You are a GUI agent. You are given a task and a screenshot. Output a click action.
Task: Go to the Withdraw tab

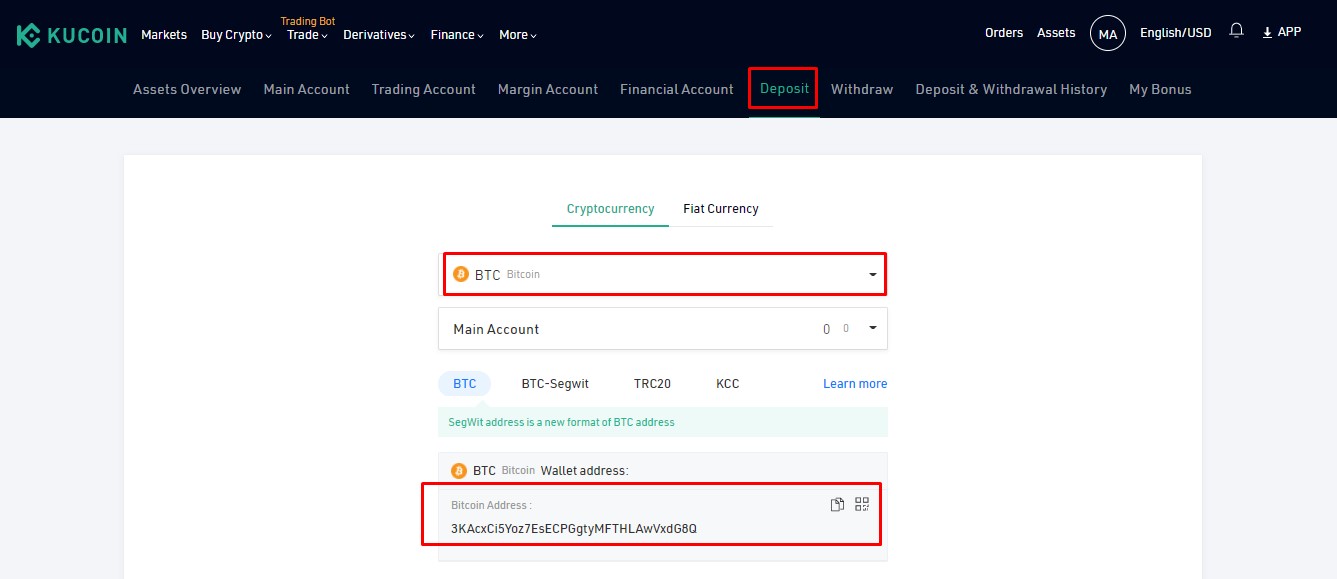[862, 89]
